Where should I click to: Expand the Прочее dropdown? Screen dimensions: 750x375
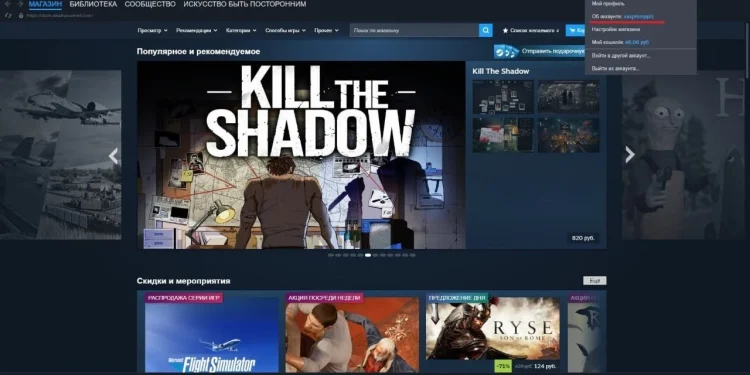click(326, 30)
